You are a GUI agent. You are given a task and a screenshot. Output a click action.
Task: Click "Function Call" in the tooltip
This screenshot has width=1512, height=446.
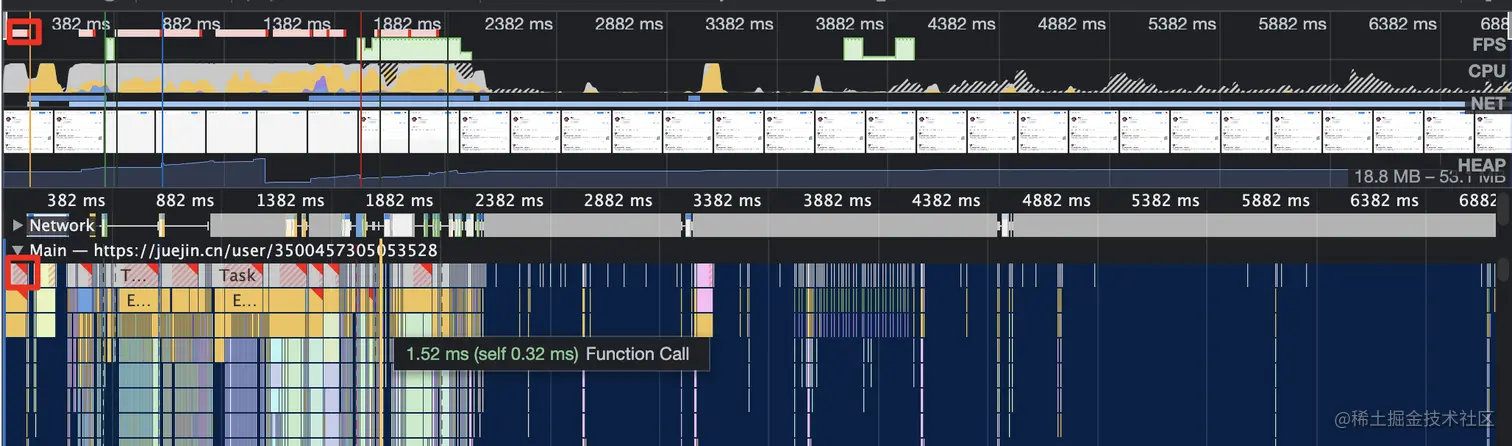point(637,354)
